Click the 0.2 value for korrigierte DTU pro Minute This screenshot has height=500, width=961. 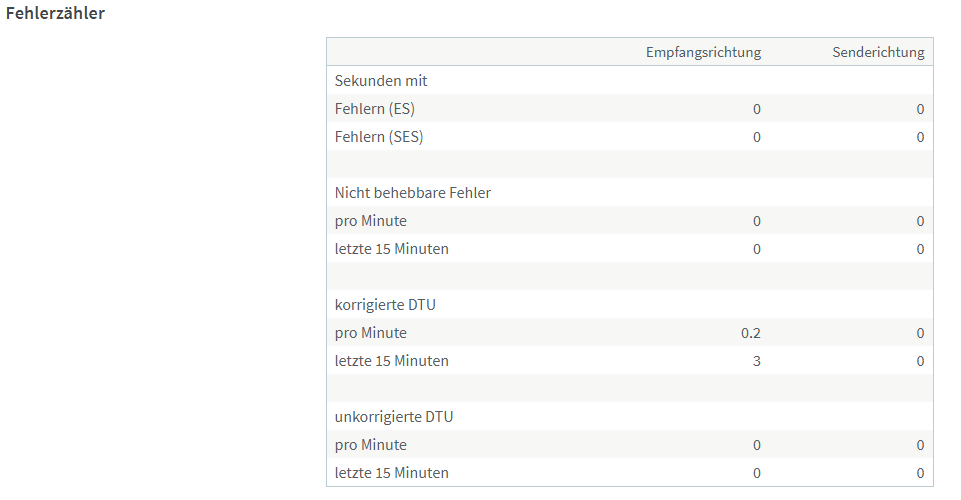tap(751, 333)
